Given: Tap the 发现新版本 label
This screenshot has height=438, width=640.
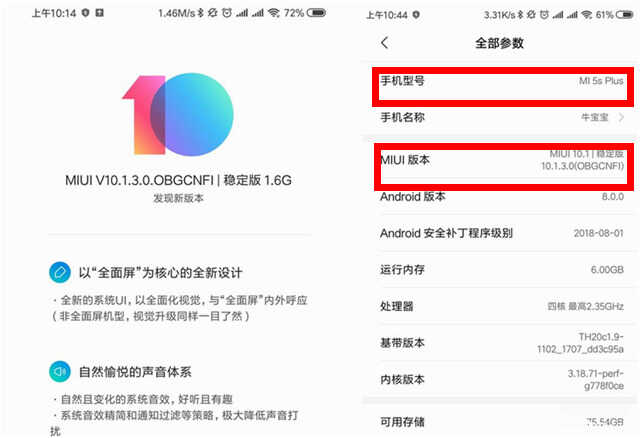Looking at the screenshot, I should [178, 198].
